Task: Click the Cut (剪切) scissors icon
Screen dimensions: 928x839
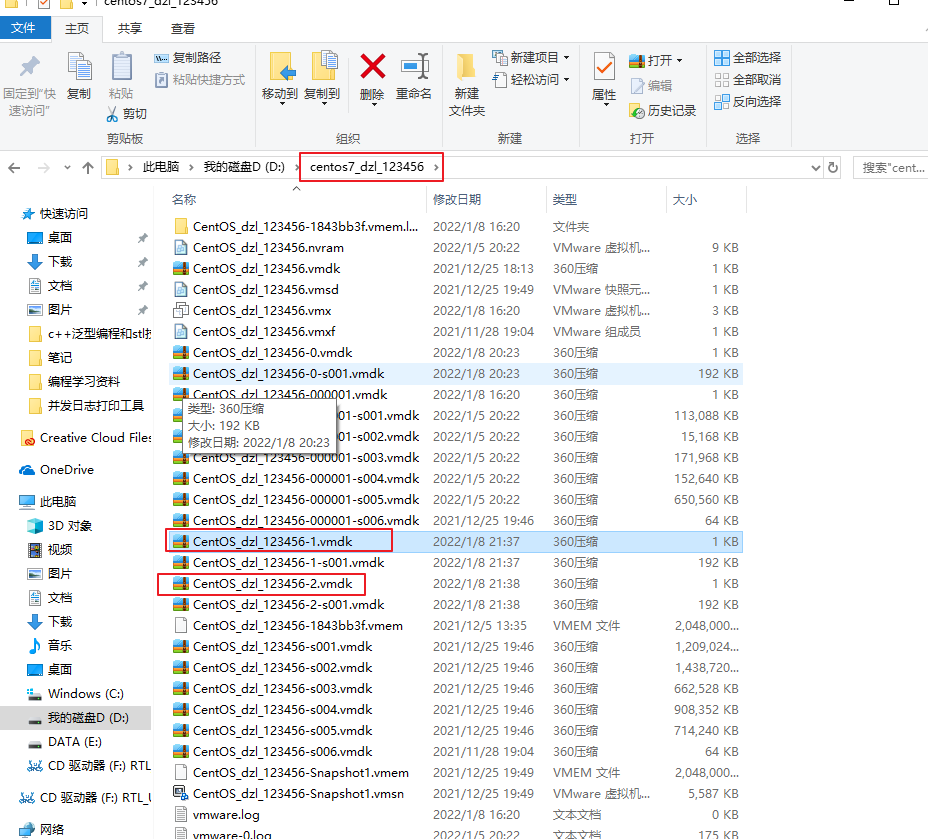Action: pos(112,114)
